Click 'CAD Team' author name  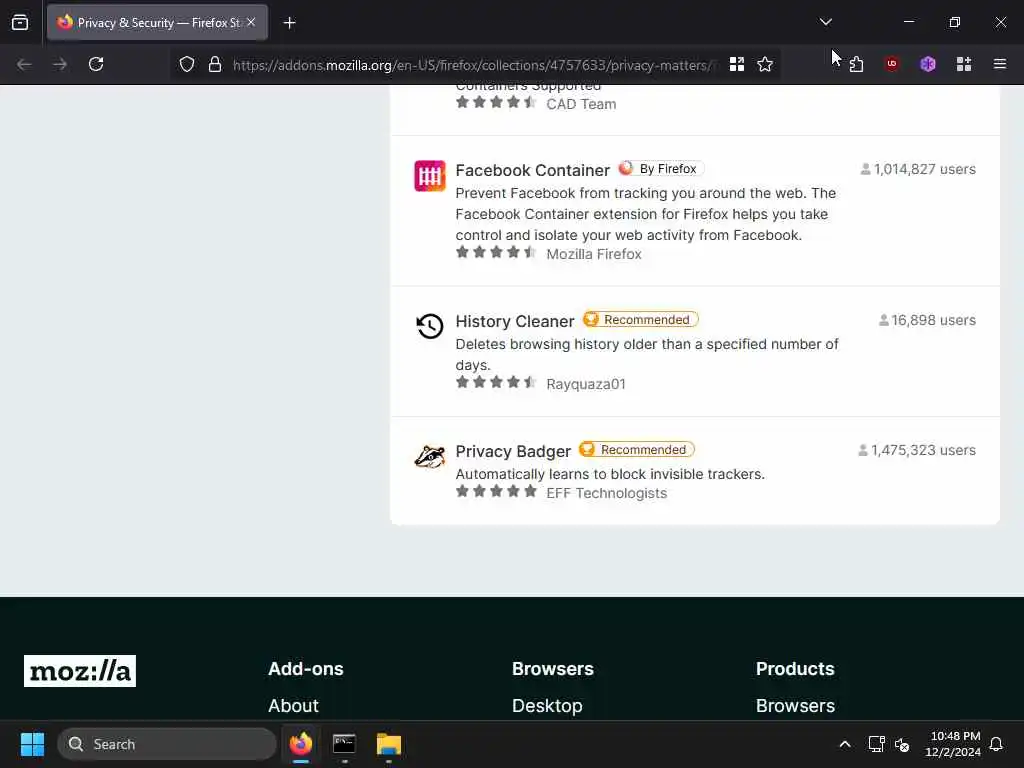[581, 104]
